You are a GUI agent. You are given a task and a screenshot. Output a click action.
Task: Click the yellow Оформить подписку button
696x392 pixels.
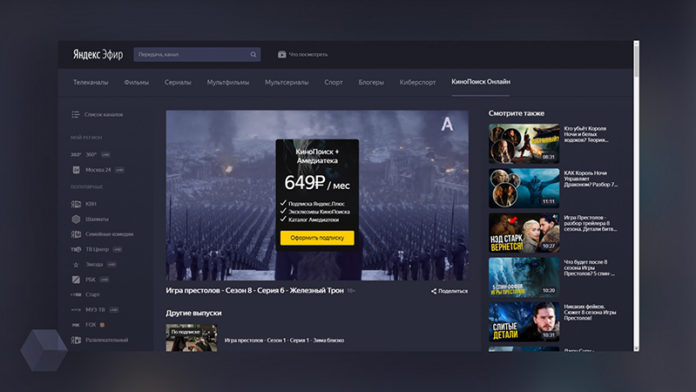317,238
